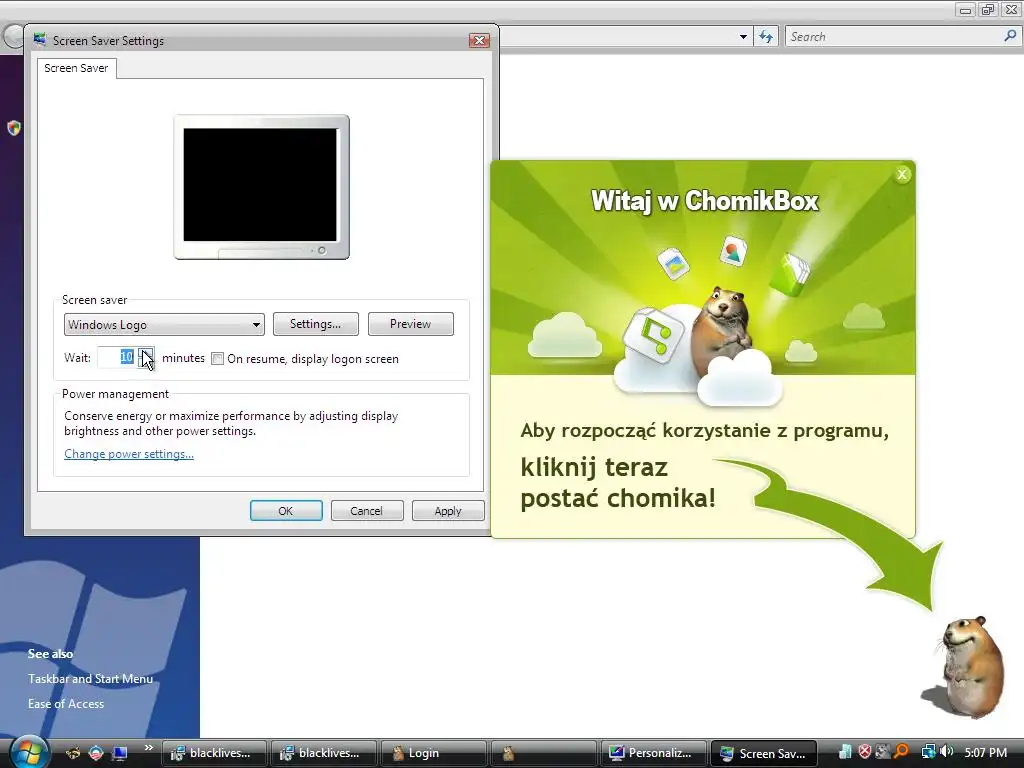Click the restore button of the background window
1024x768 pixels.
point(988,9)
